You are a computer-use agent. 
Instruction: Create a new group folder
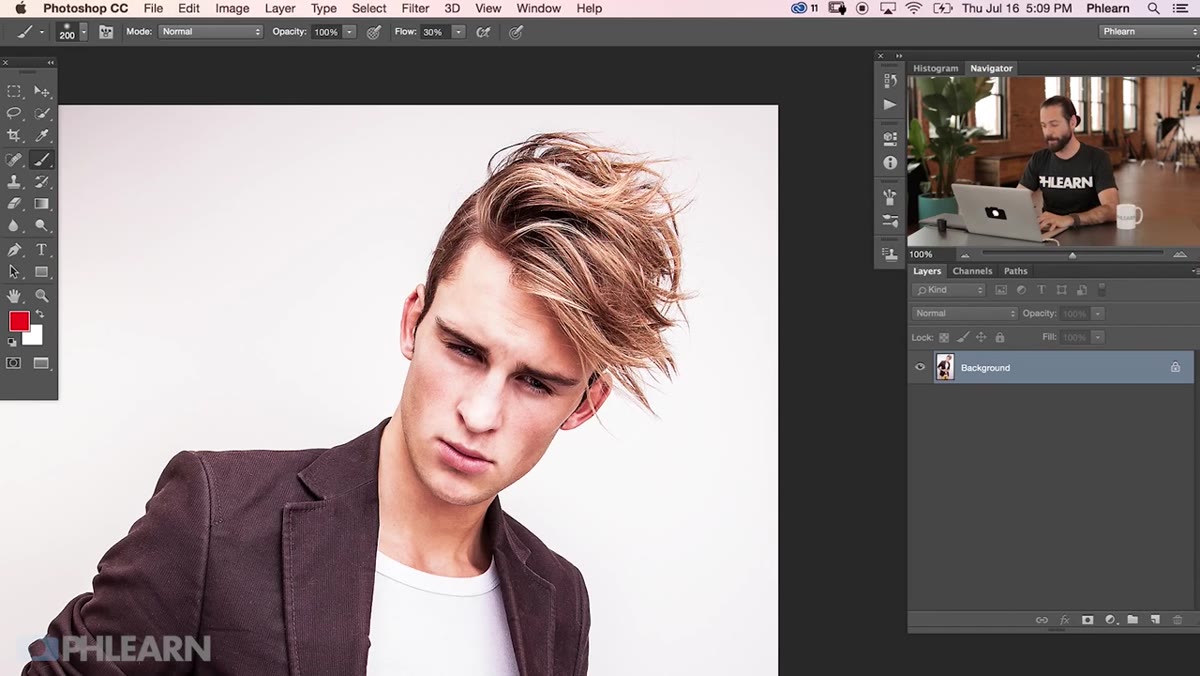coord(1133,620)
